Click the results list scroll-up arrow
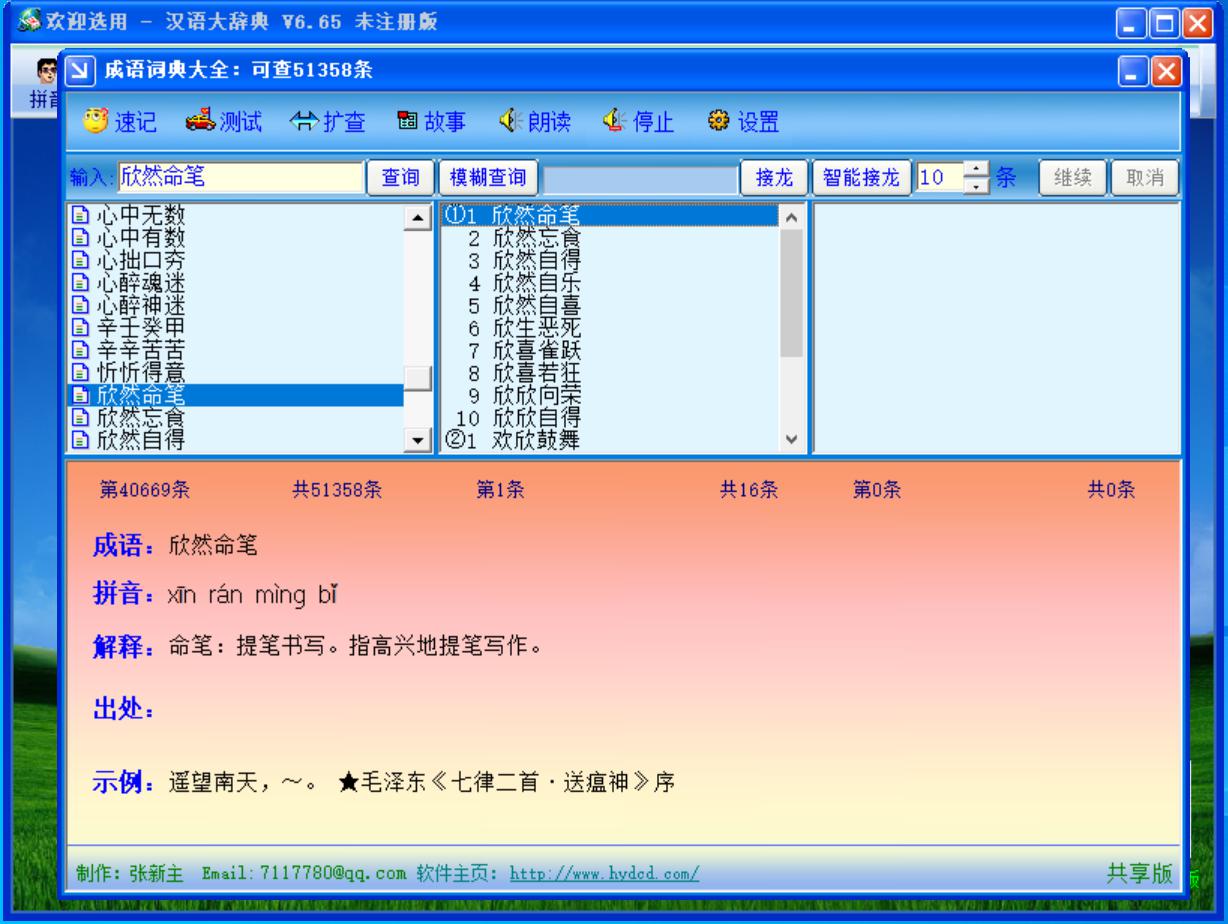 point(791,216)
